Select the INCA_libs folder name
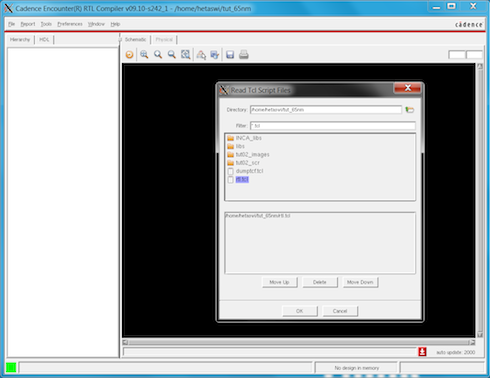490x378 pixels. click(x=249, y=138)
